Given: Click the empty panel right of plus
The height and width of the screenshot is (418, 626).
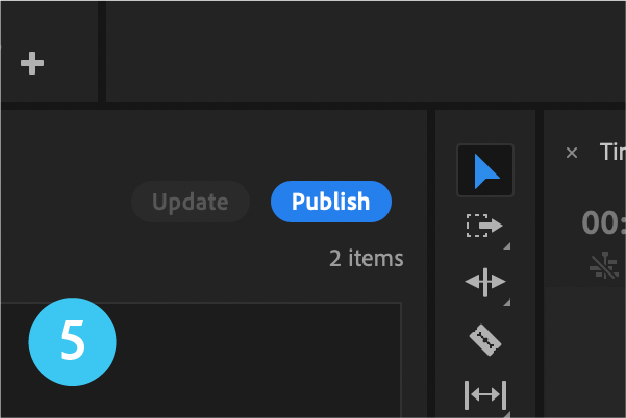Looking at the screenshot, I should point(366,51).
